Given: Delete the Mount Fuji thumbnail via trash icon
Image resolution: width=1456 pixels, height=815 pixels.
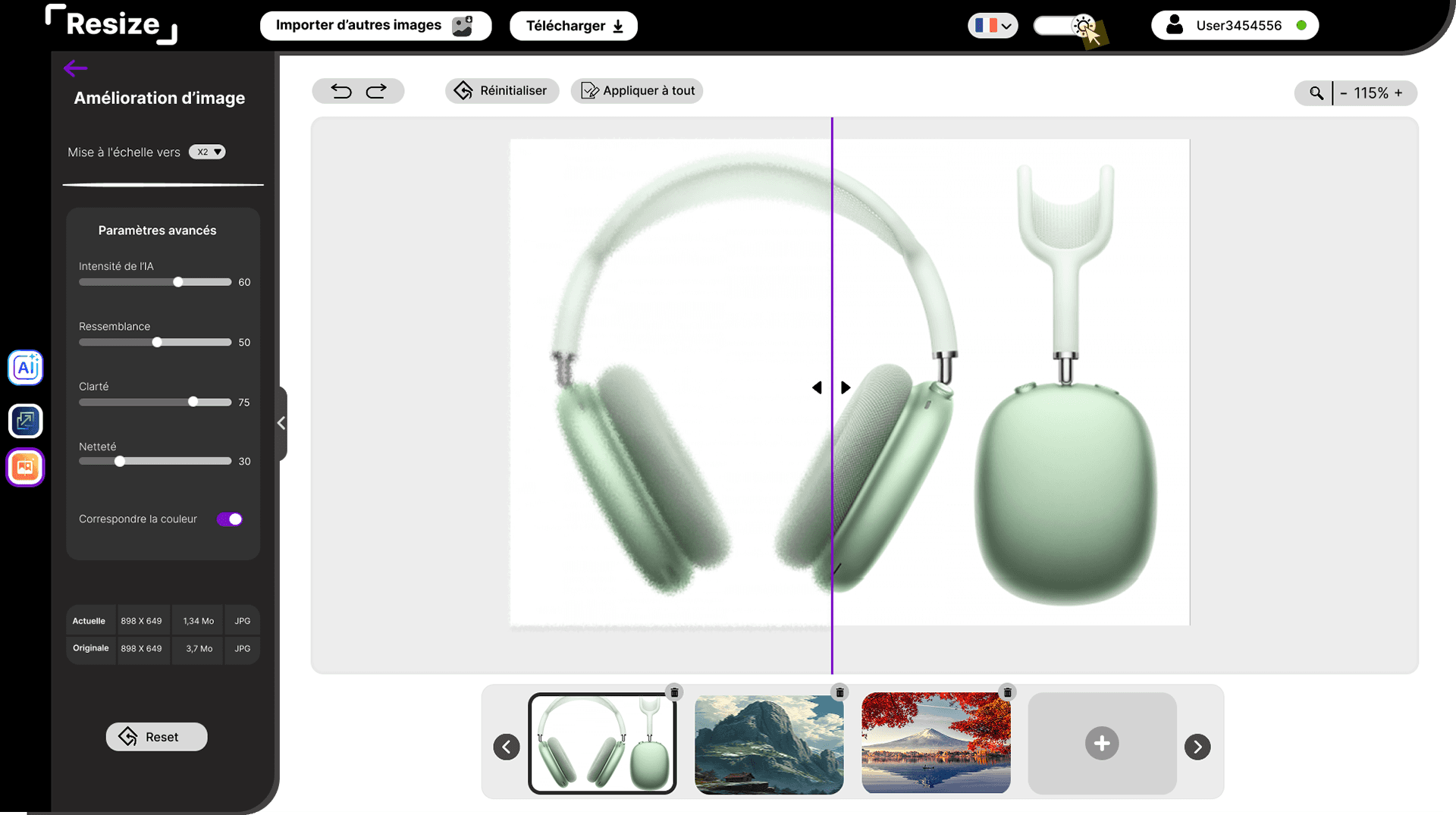Looking at the screenshot, I should tap(1007, 692).
